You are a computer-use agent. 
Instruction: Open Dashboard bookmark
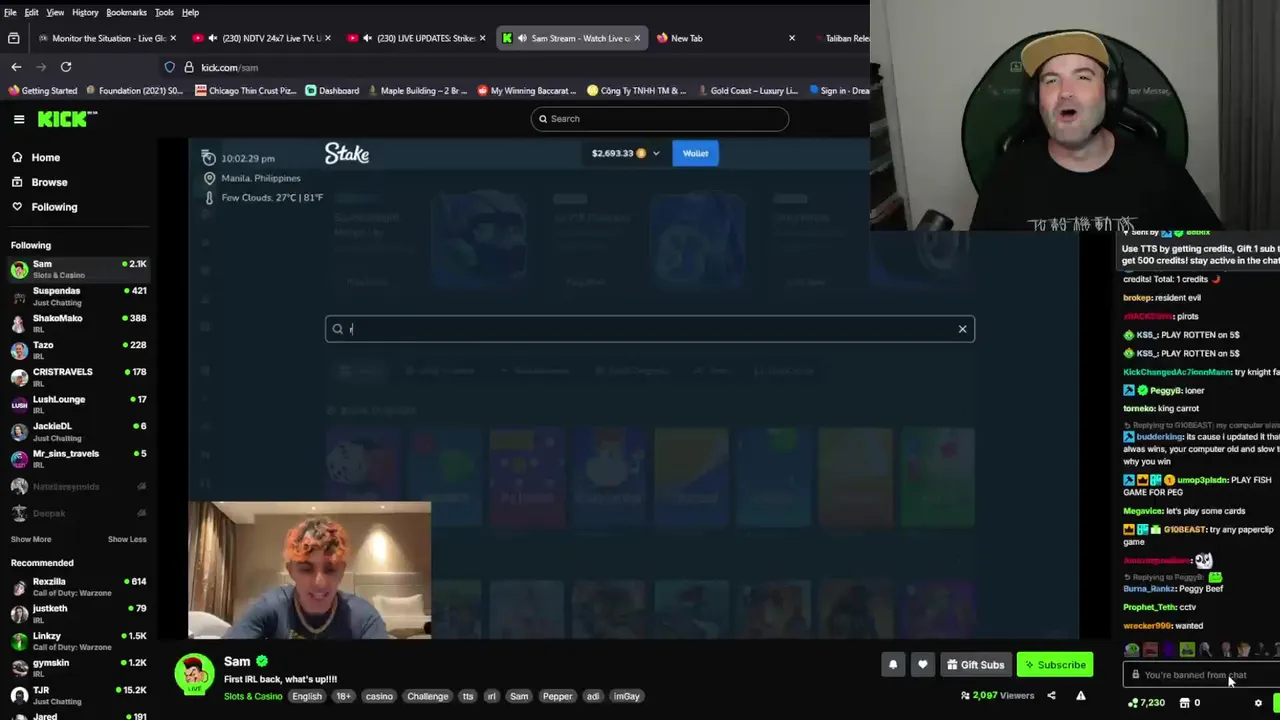(332, 91)
